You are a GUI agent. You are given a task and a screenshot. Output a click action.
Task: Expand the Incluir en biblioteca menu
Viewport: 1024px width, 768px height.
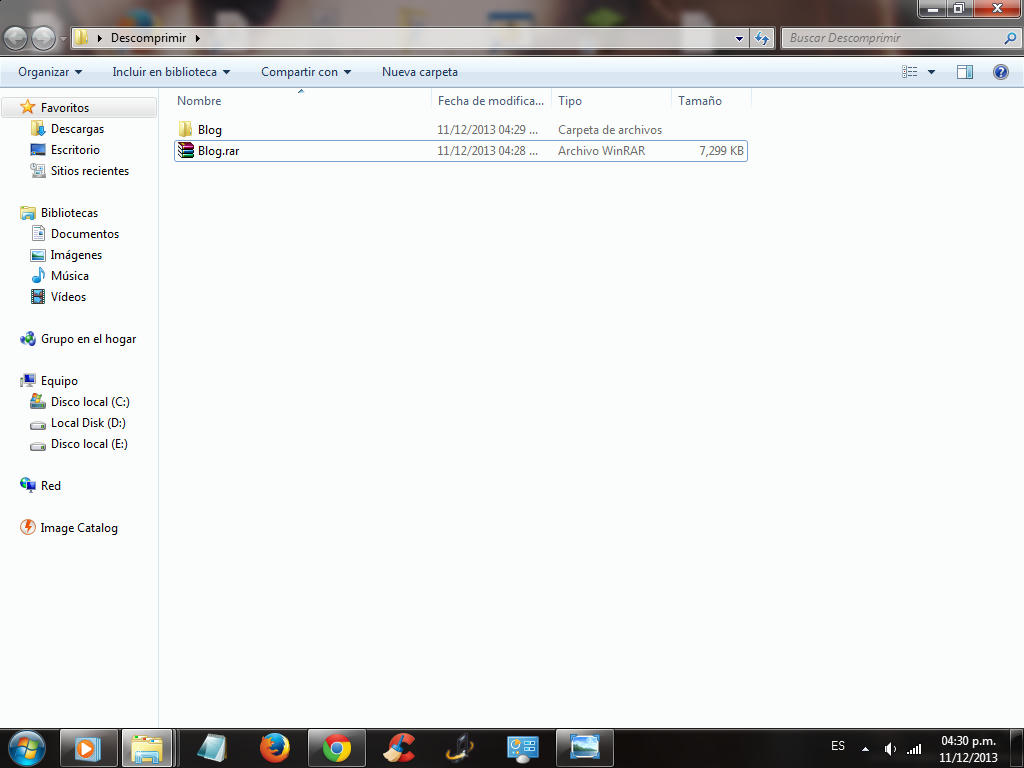click(171, 72)
